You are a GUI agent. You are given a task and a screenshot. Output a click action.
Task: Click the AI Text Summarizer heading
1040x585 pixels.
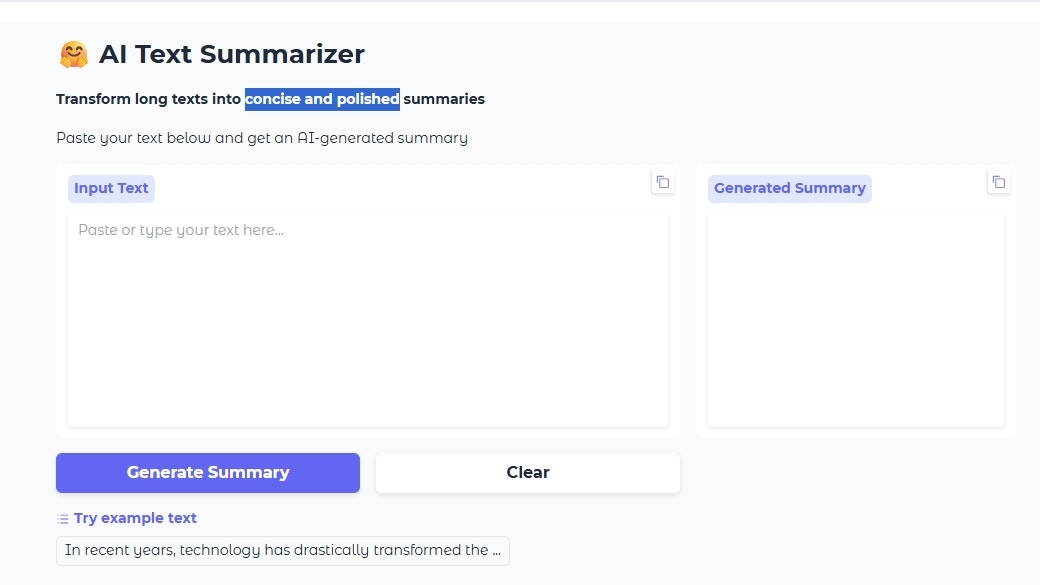coord(232,53)
